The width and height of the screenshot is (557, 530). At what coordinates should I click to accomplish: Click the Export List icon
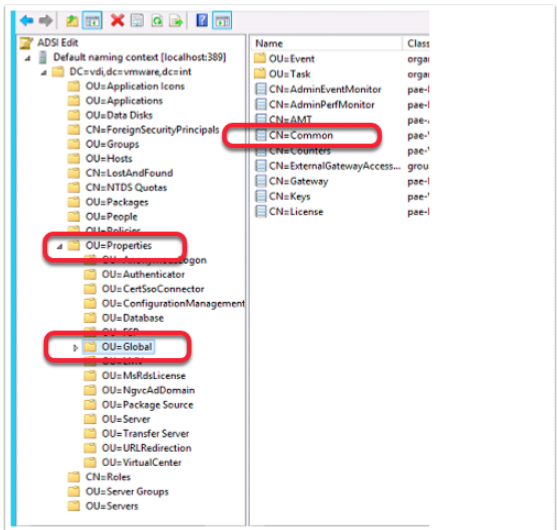coord(176,21)
